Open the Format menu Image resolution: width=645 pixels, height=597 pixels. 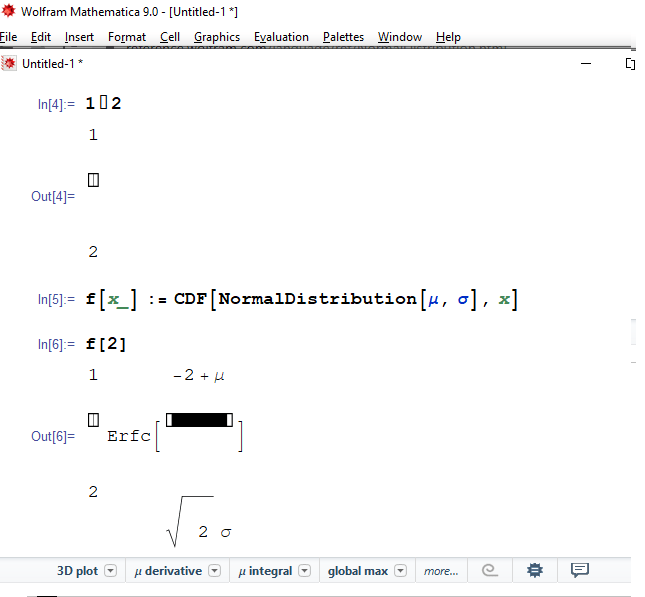coord(127,37)
